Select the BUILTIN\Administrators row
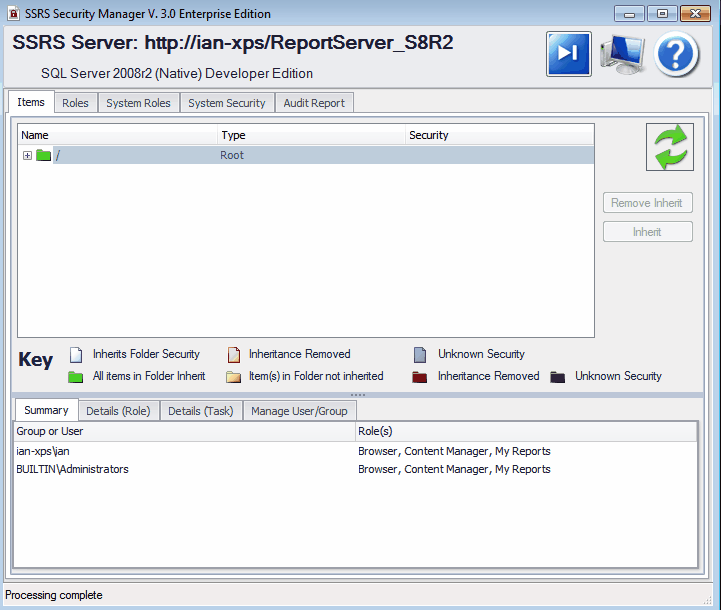The height and width of the screenshot is (610, 721). coord(355,469)
